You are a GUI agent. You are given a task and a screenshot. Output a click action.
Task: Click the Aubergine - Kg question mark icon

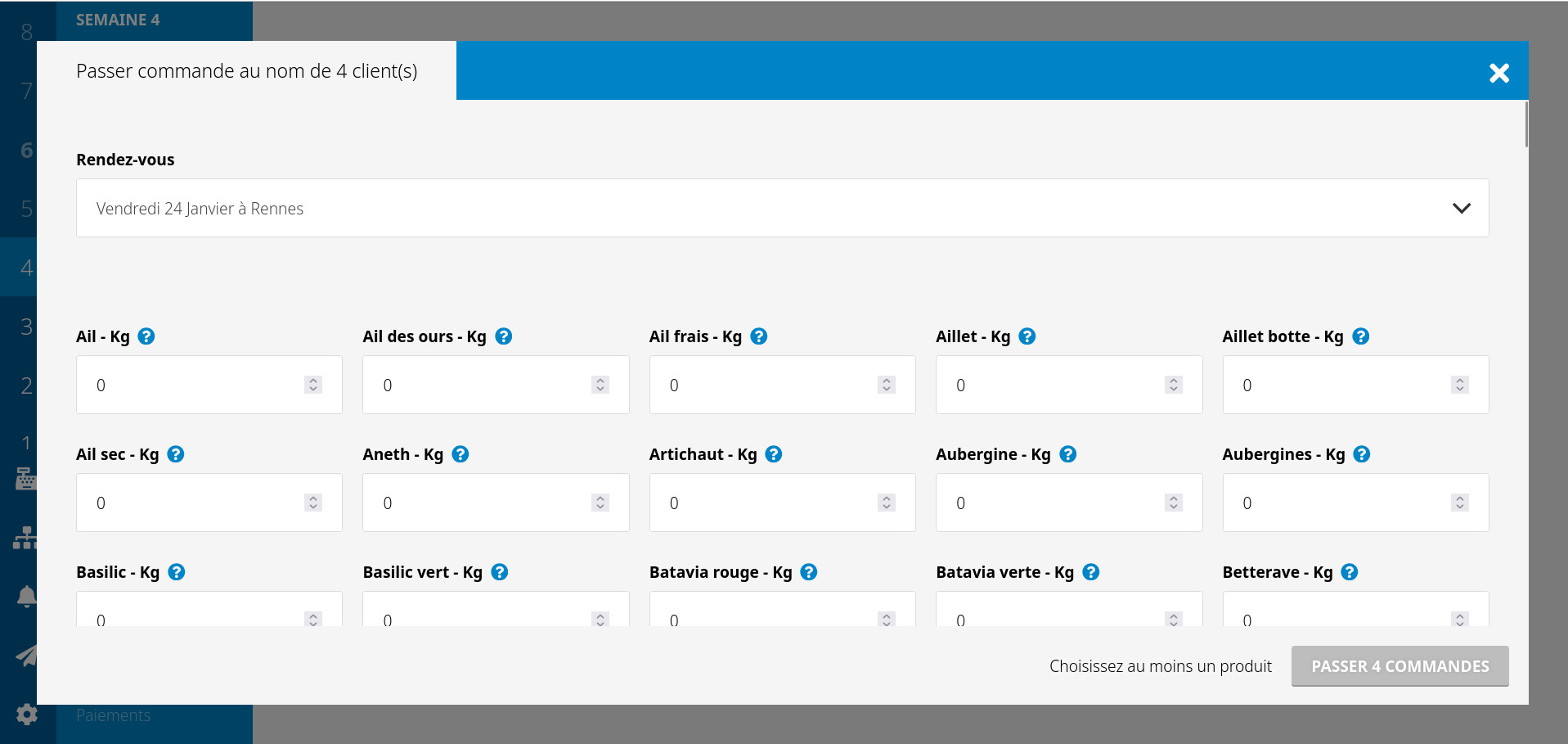(x=1068, y=454)
